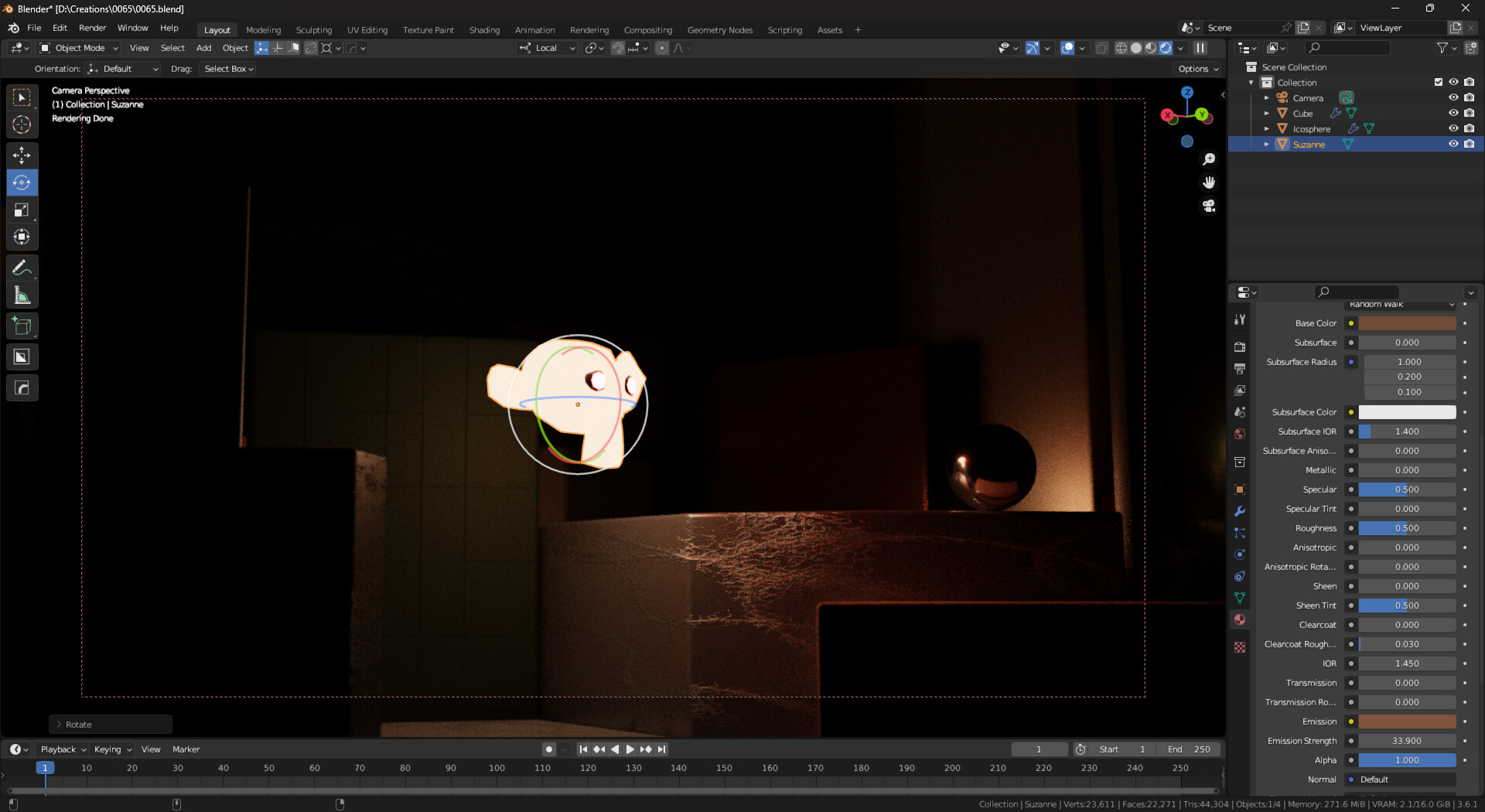1485x812 pixels.
Task: Hide Cube in viewport
Action: [x=1453, y=113]
